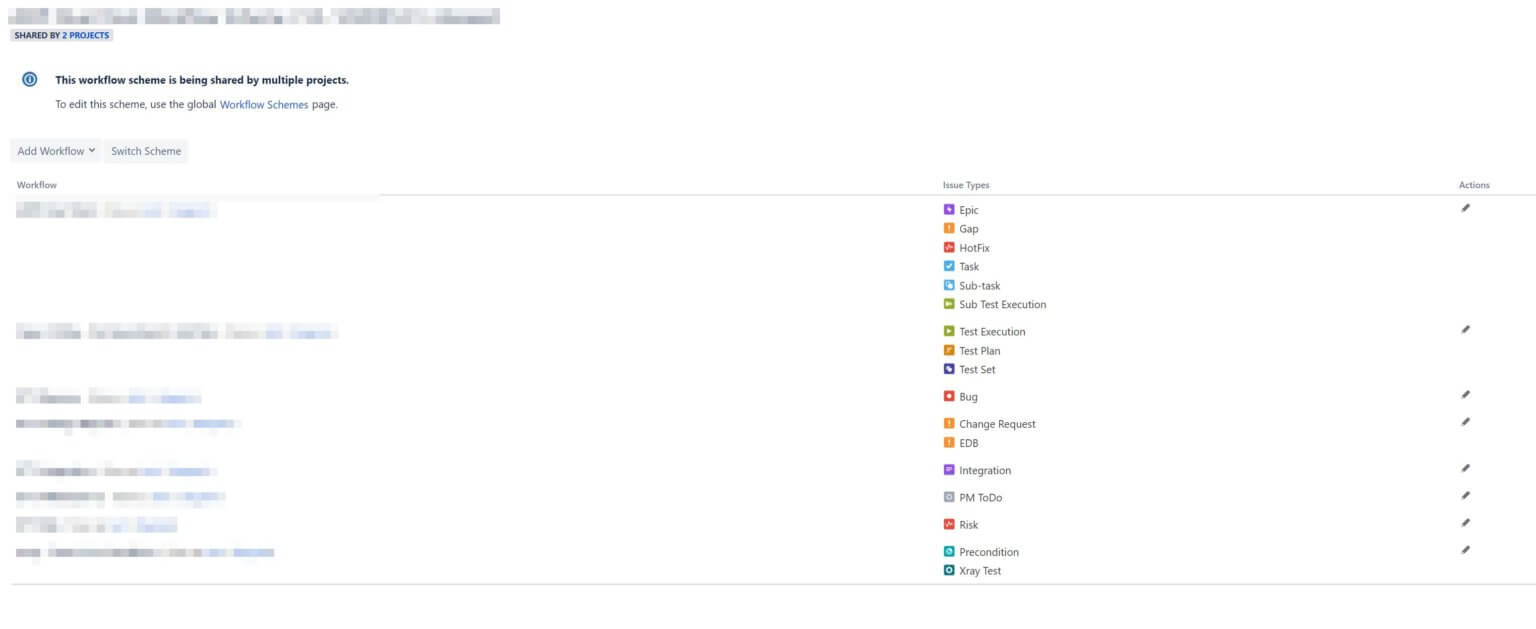The width and height of the screenshot is (1536, 629).
Task: Select the HotFix issue type icon
Action: [949, 247]
